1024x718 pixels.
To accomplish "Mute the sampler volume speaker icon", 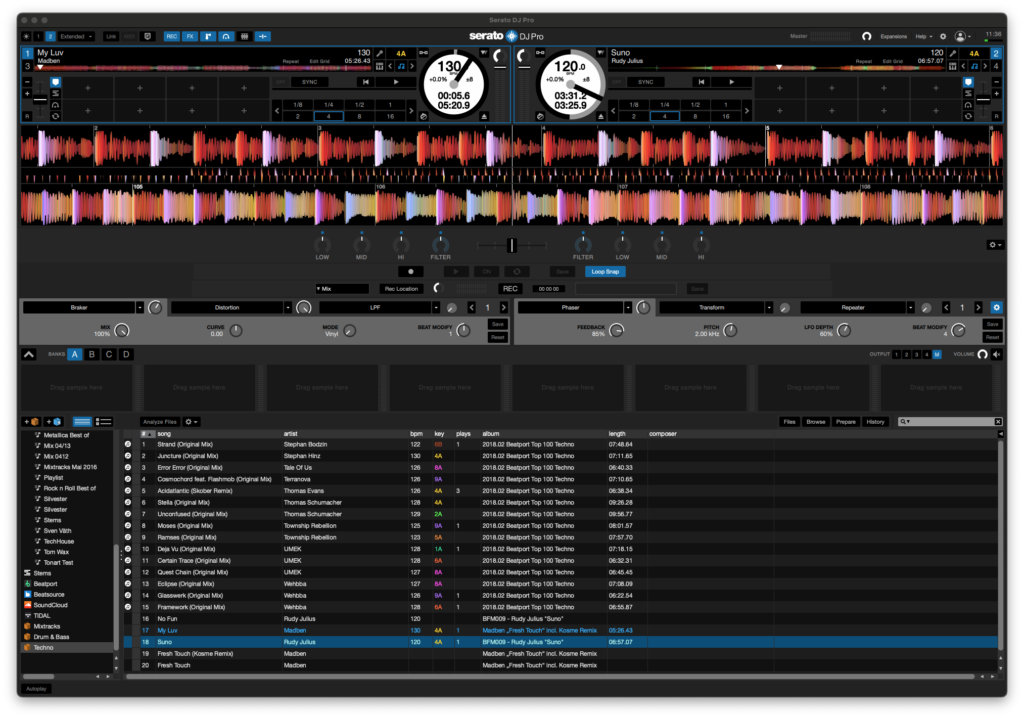I will pyautogui.click(x=997, y=354).
